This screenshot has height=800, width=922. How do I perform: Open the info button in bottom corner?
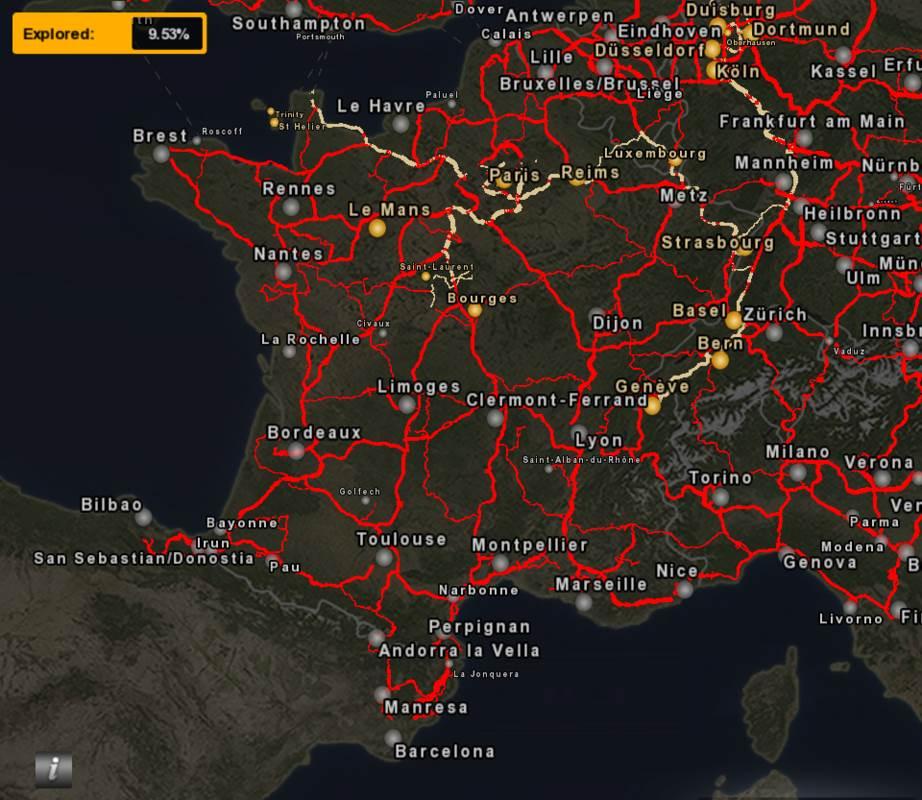coord(53,768)
